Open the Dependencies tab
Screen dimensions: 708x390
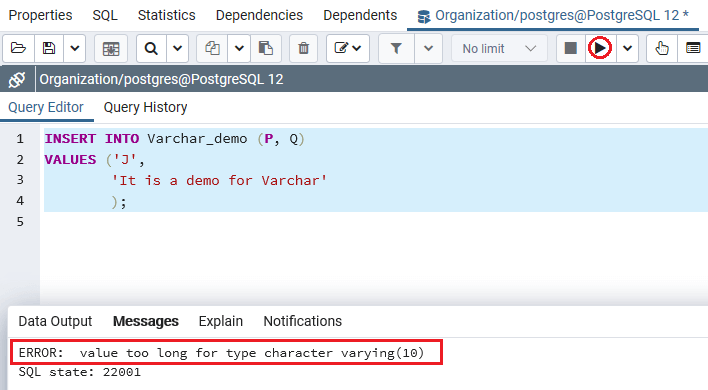[259, 15]
